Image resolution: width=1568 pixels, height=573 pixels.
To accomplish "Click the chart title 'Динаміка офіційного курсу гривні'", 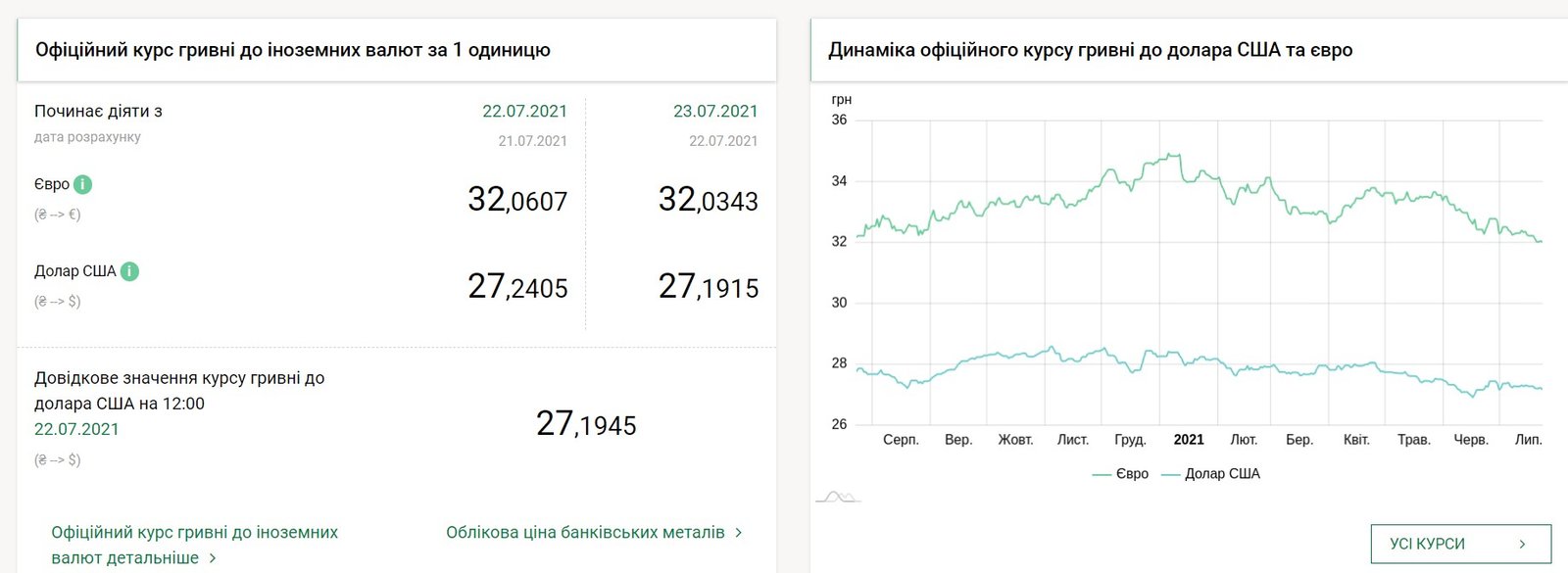I will coord(1090,50).
